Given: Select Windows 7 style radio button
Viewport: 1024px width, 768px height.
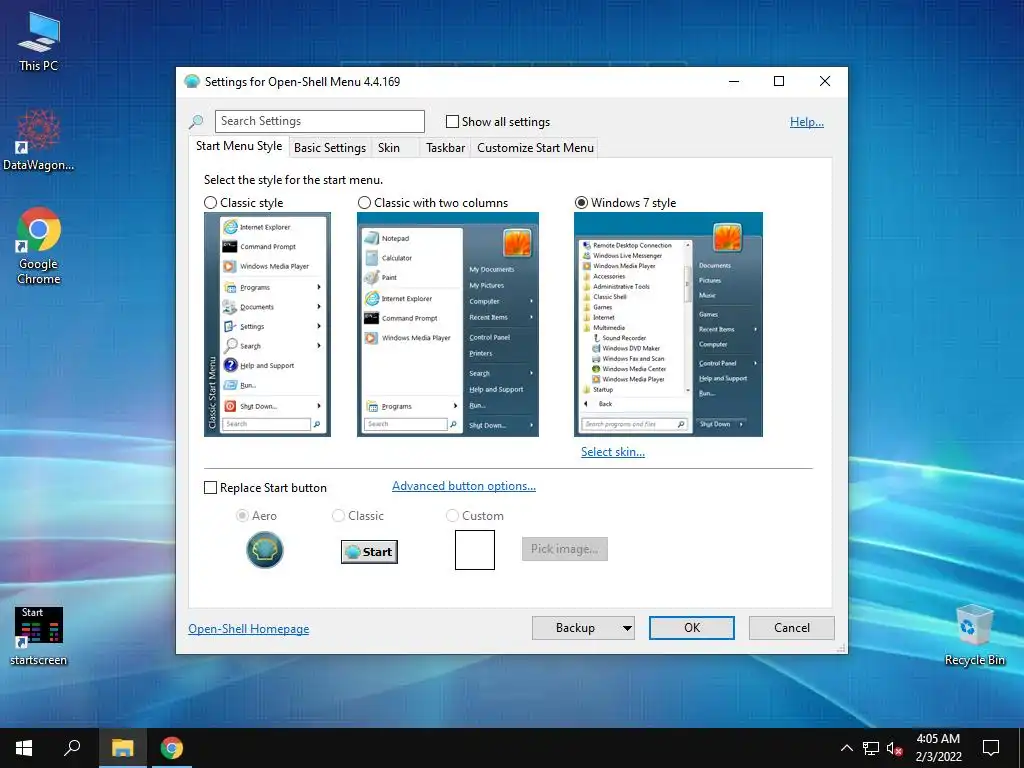Looking at the screenshot, I should 581,202.
